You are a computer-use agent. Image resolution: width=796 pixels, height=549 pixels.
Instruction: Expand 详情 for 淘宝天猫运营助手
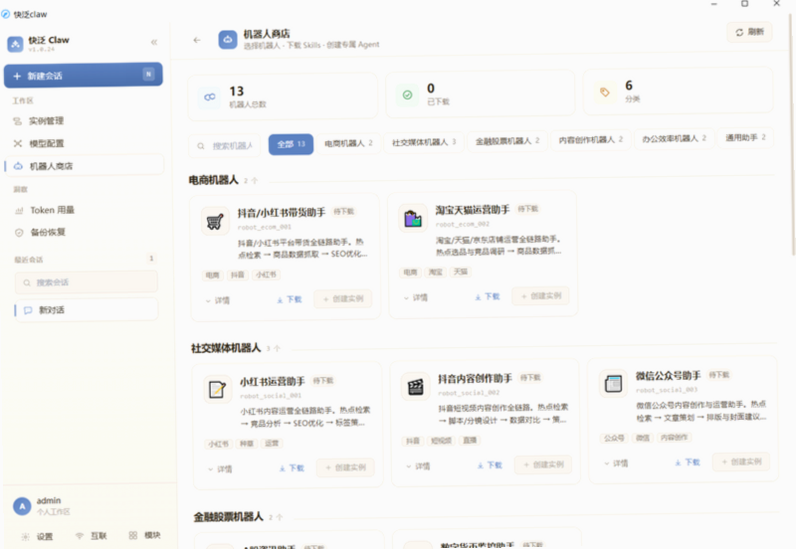tap(416, 298)
